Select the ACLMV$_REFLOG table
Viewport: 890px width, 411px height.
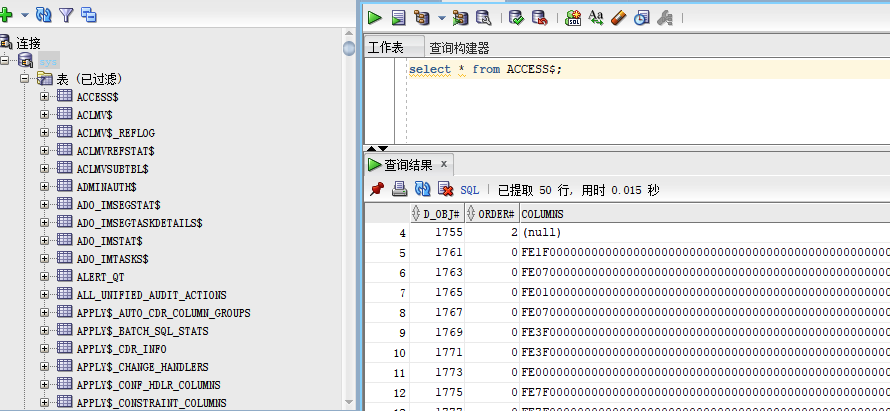tap(116, 133)
